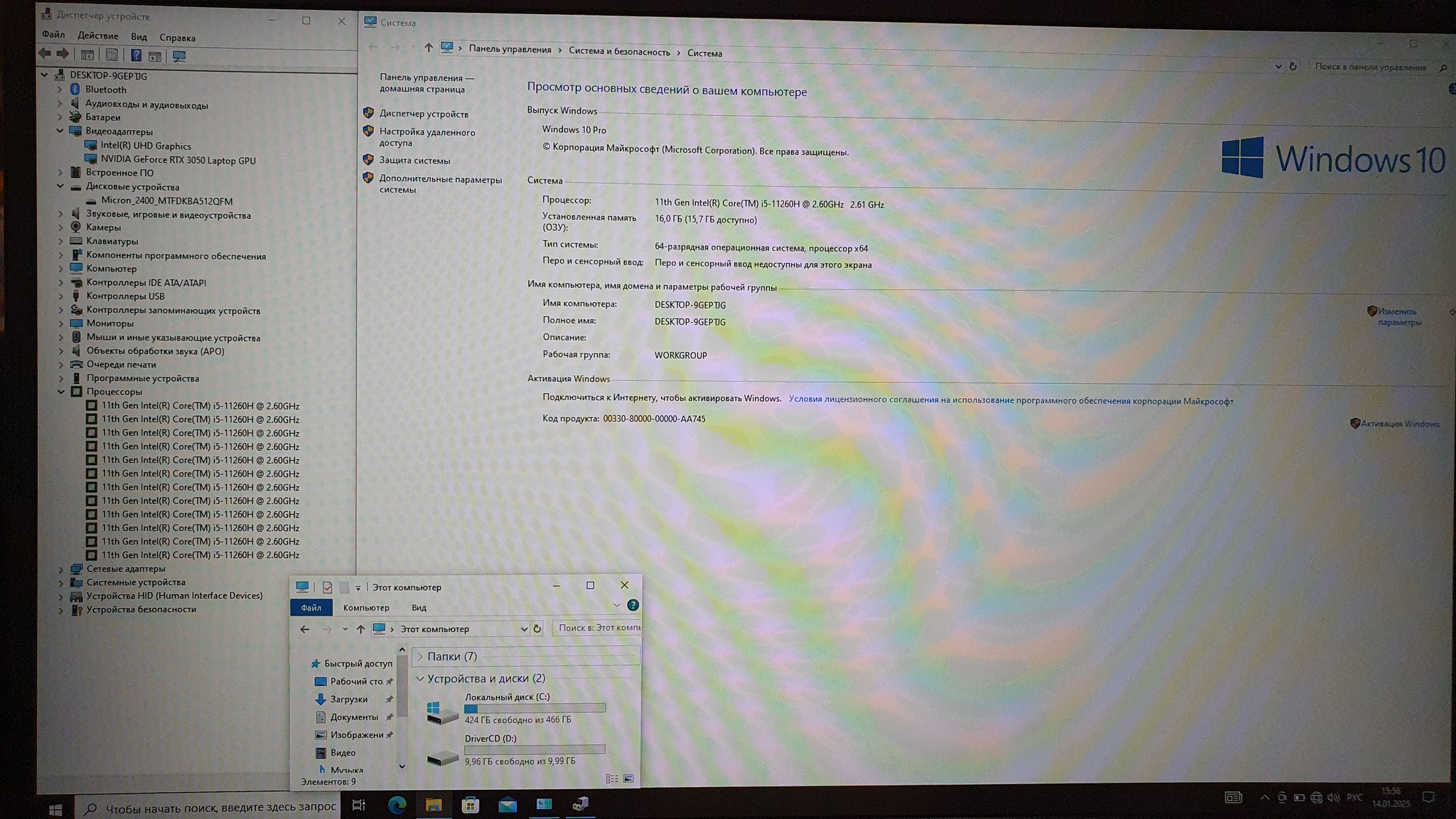Open the explorer help question mark icon
The height and width of the screenshot is (819, 1456).
pyautogui.click(x=633, y=605)
